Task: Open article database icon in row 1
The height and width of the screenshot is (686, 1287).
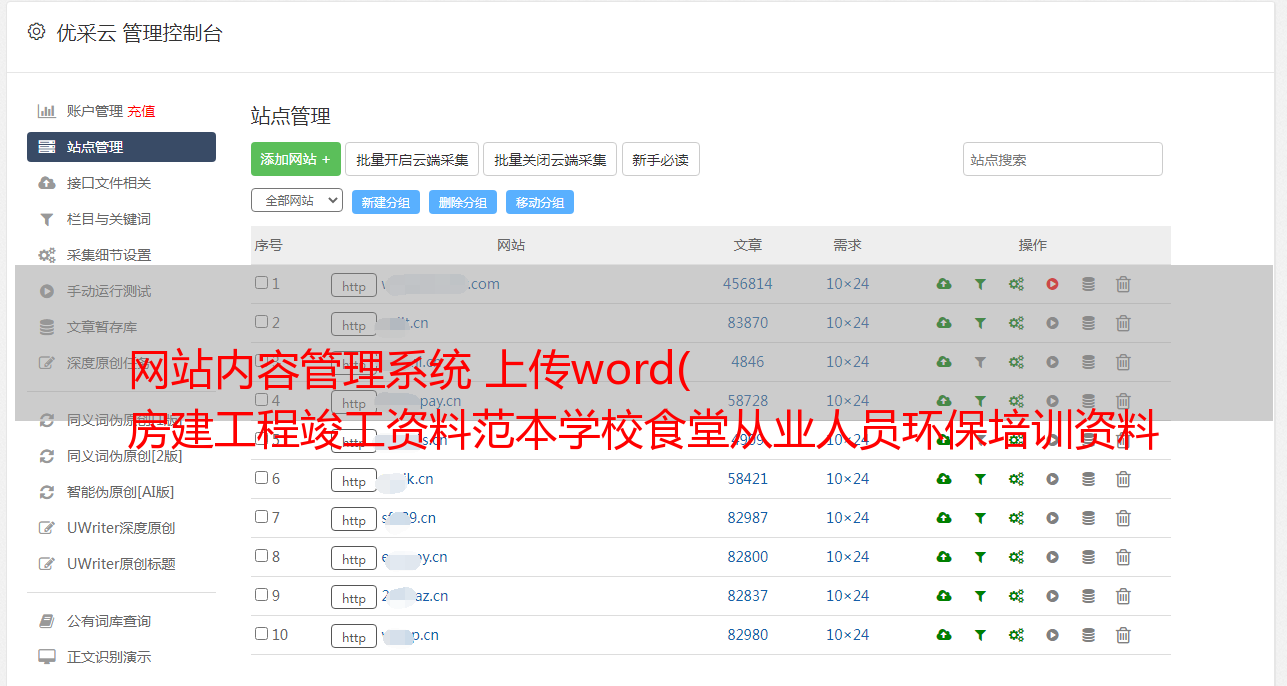Action: (x=1088, y=284)
